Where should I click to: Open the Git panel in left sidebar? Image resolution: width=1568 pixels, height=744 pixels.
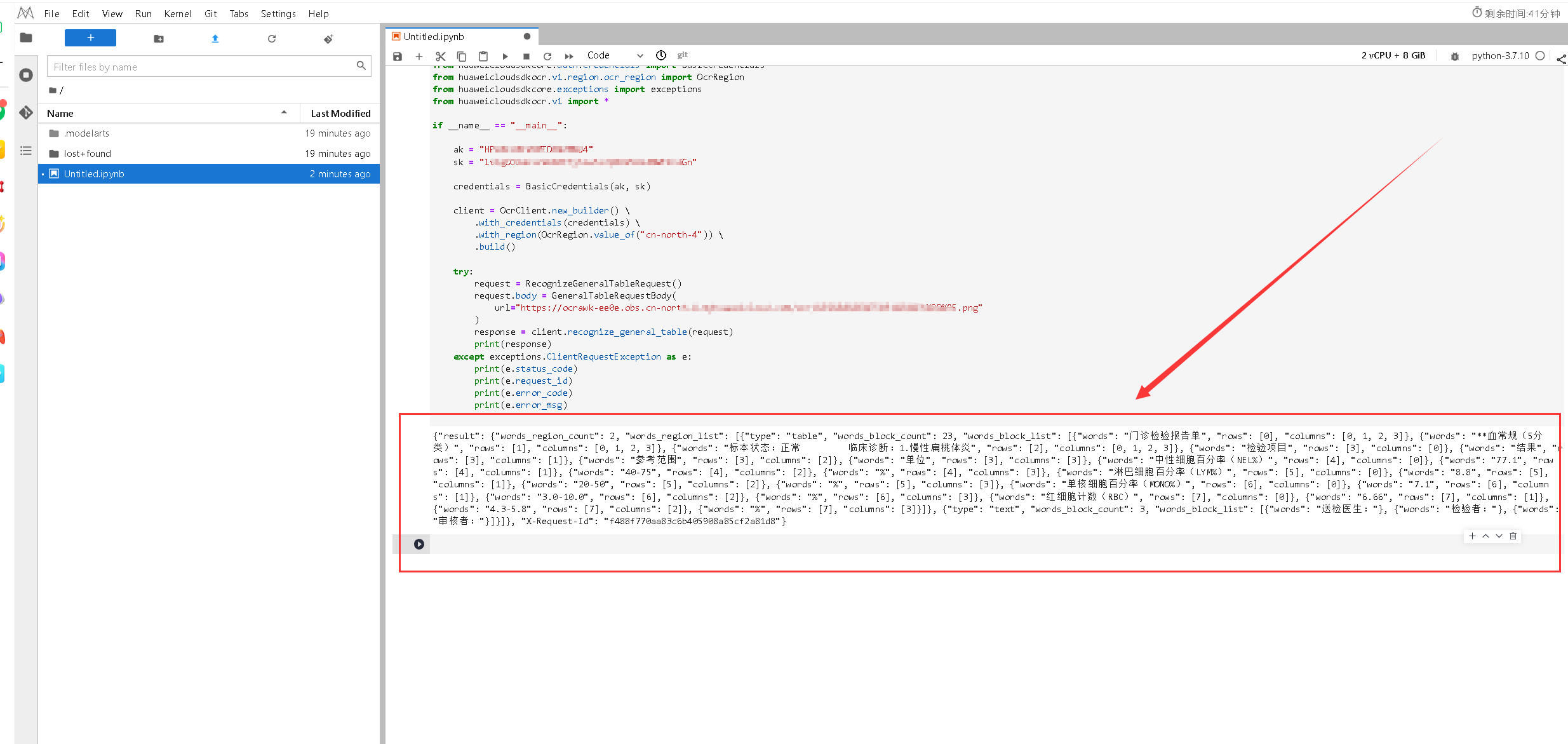tap(26, 112)
